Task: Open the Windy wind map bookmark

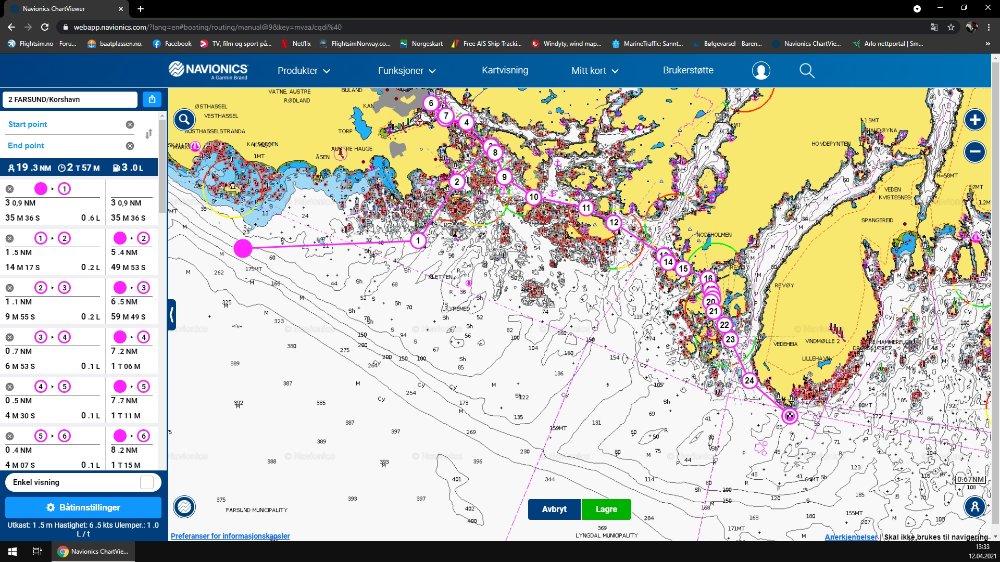Action: point(566,44)
